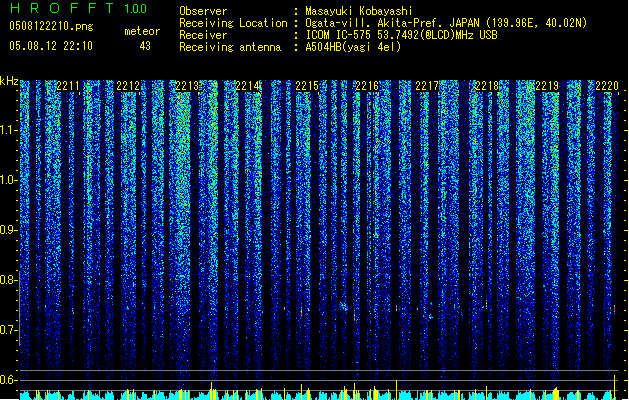Click the 0.8 frequency axis label
629x400 pixels.
tap(9, 280)
